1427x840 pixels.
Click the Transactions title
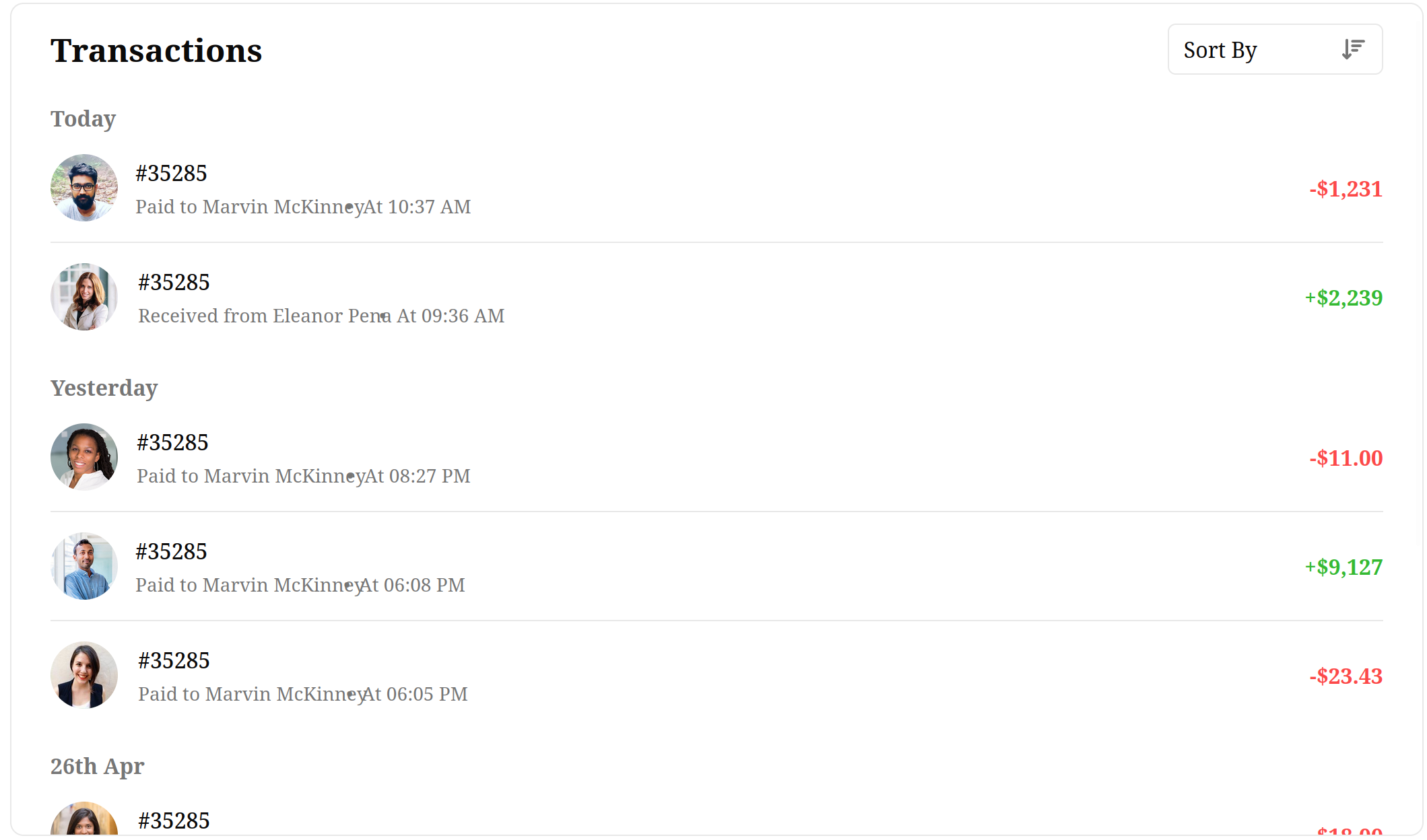coord(156,50)
